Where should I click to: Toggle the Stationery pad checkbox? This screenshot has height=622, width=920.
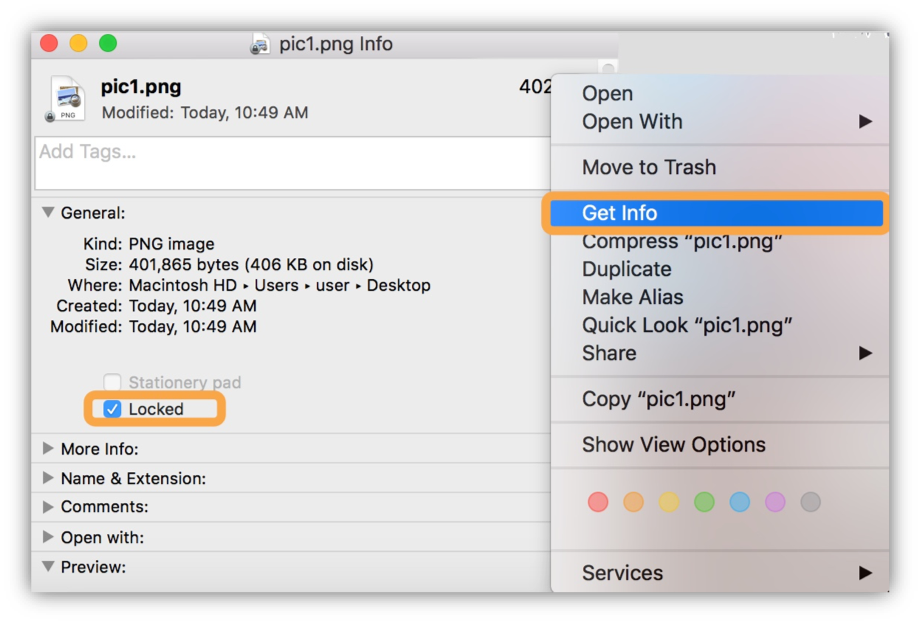[113, 382]
